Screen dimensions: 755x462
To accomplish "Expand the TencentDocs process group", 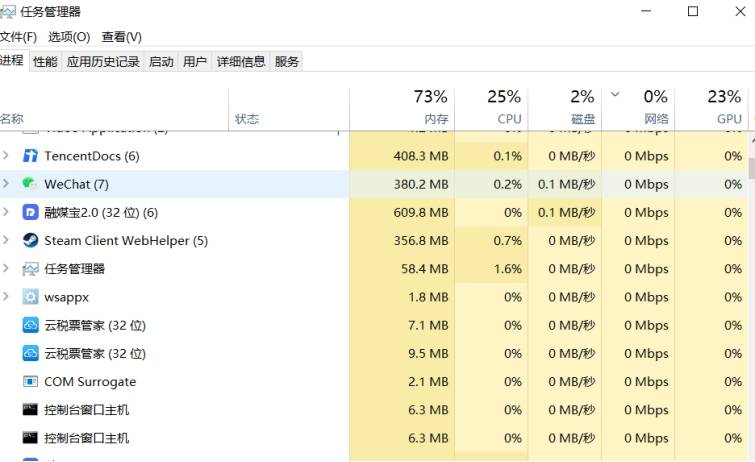I will tap(6, 156).
